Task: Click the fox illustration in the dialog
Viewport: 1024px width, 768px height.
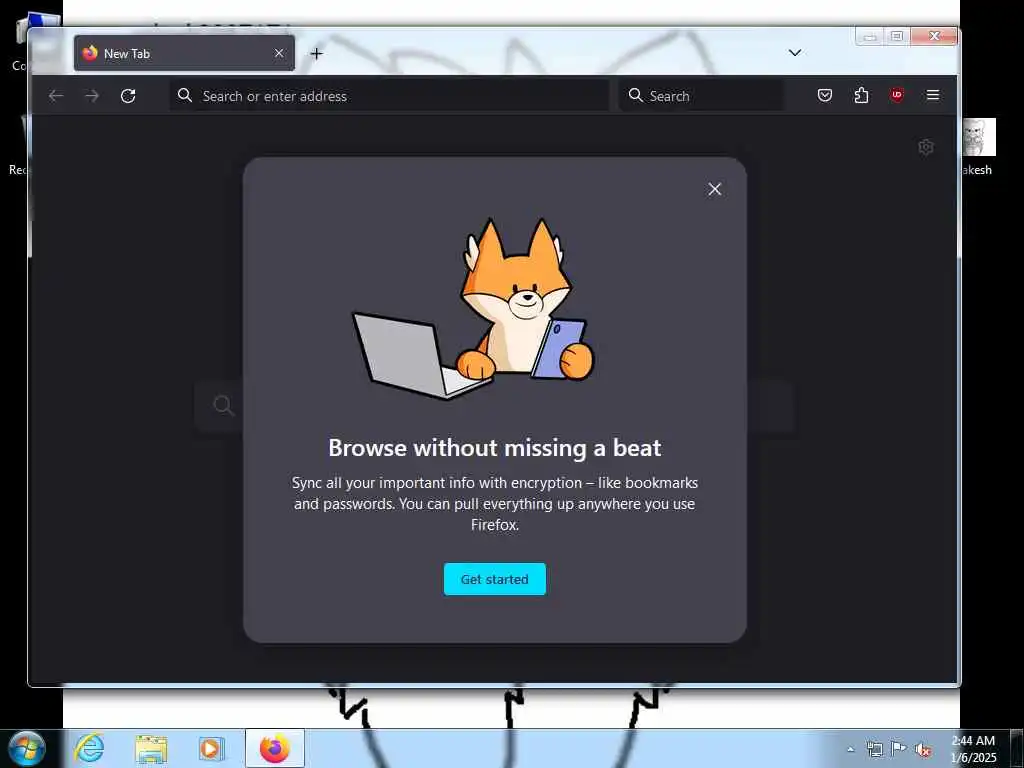Action: 475,308
